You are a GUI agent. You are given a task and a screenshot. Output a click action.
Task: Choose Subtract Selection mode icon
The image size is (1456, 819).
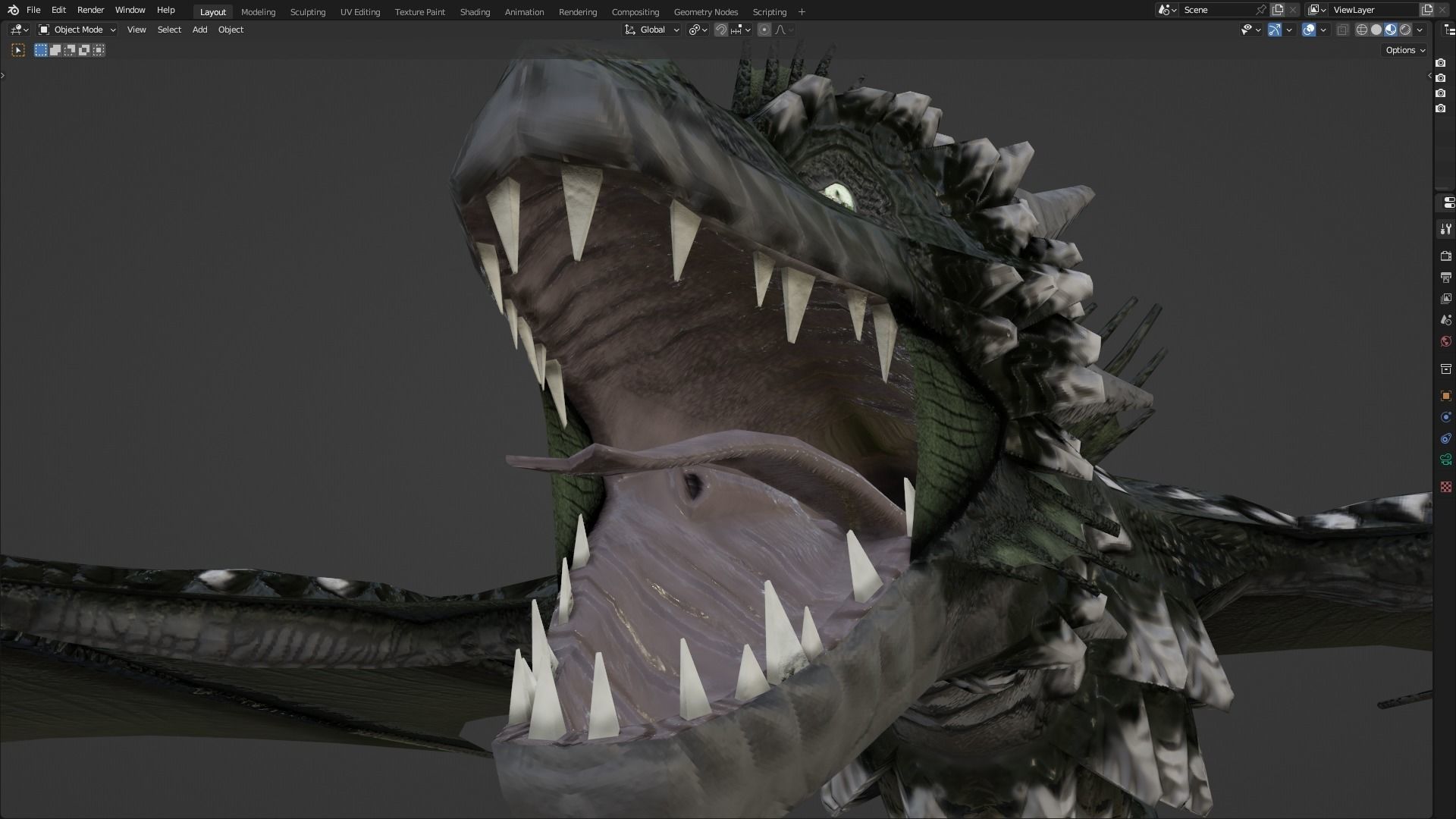coord(70,50)
